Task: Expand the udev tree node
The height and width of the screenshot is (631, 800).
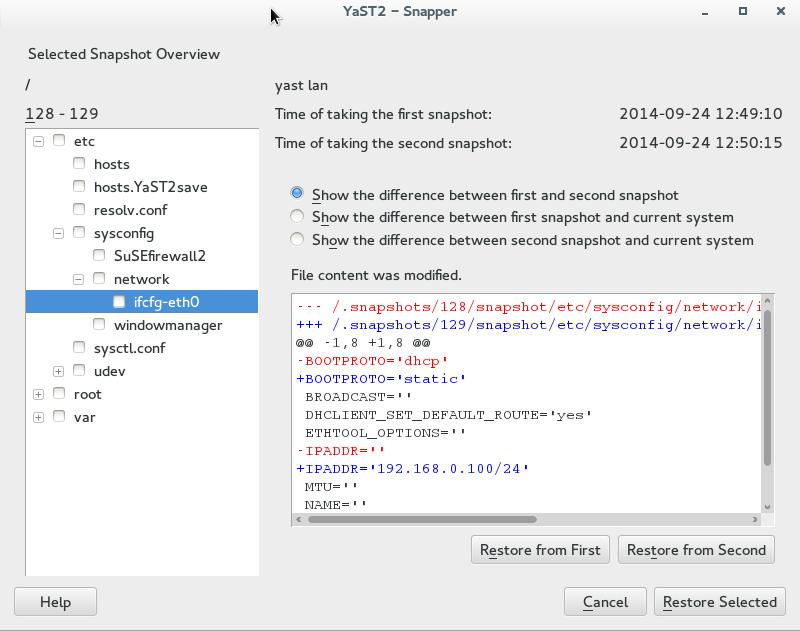Action: point(58,371)
